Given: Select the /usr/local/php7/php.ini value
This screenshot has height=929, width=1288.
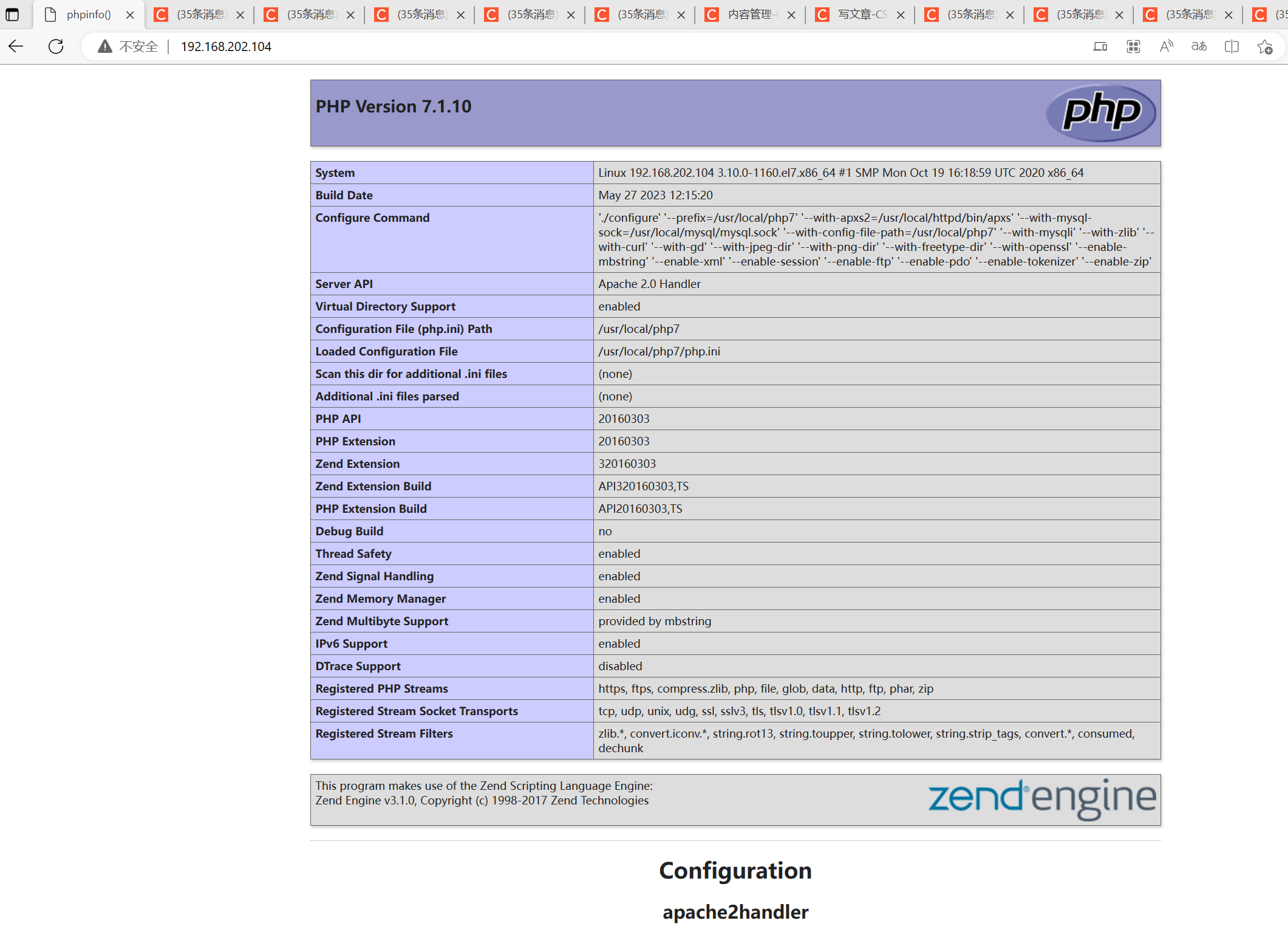Looking at the screenshot, I should click(659, 351).
